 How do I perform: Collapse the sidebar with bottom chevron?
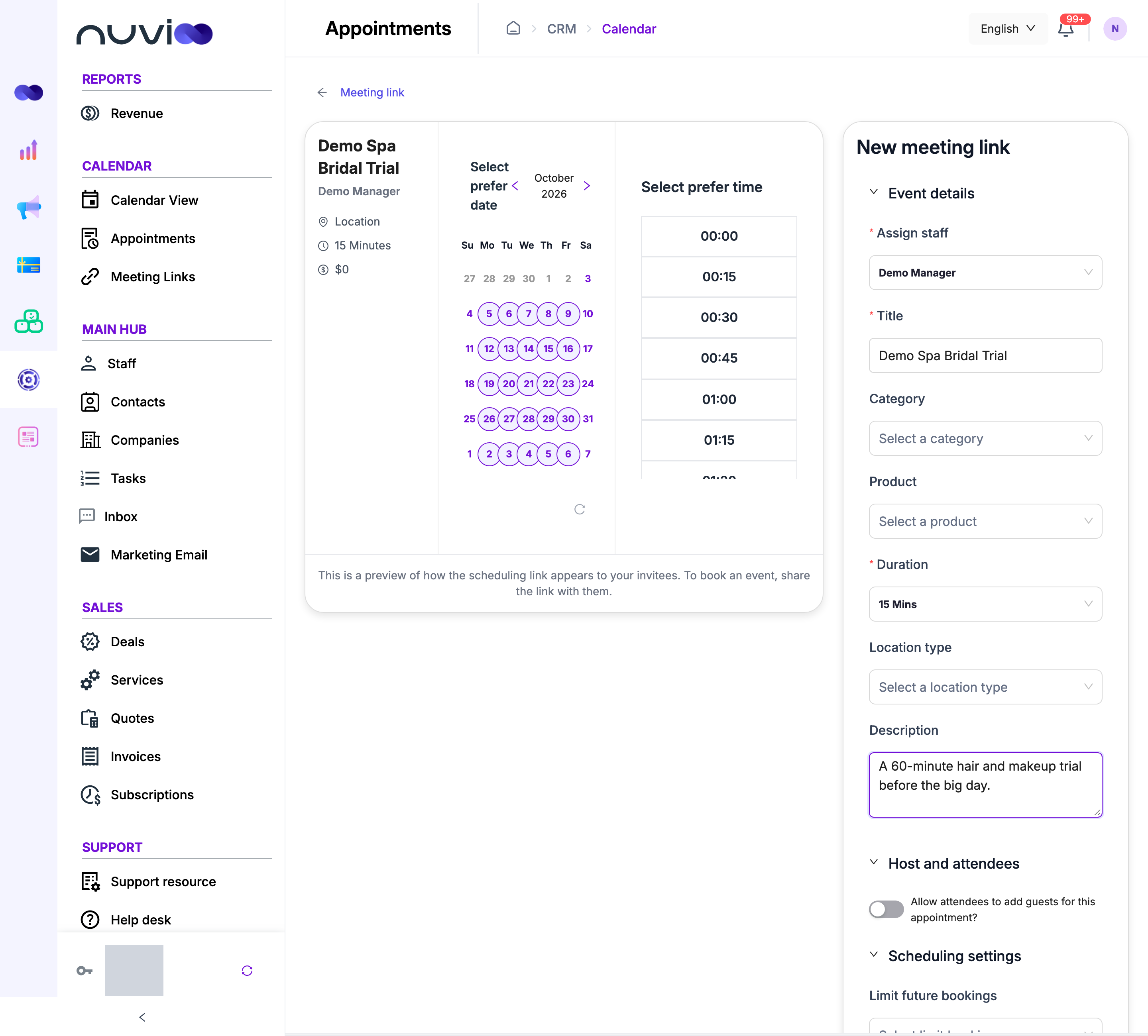(142, 1017)
